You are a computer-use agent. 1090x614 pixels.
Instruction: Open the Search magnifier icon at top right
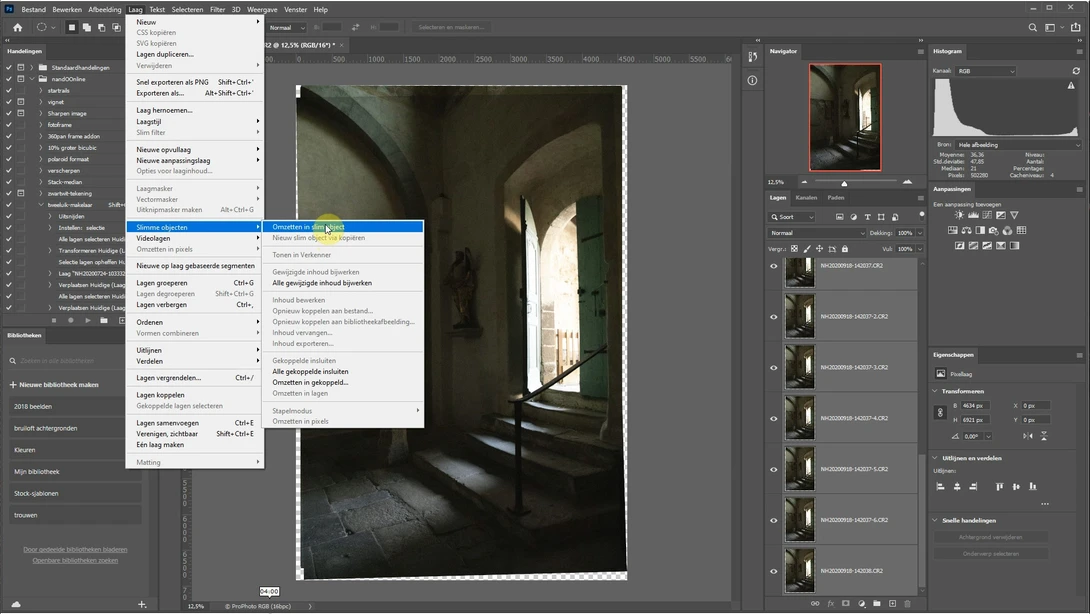click(x=1032, y=27)
